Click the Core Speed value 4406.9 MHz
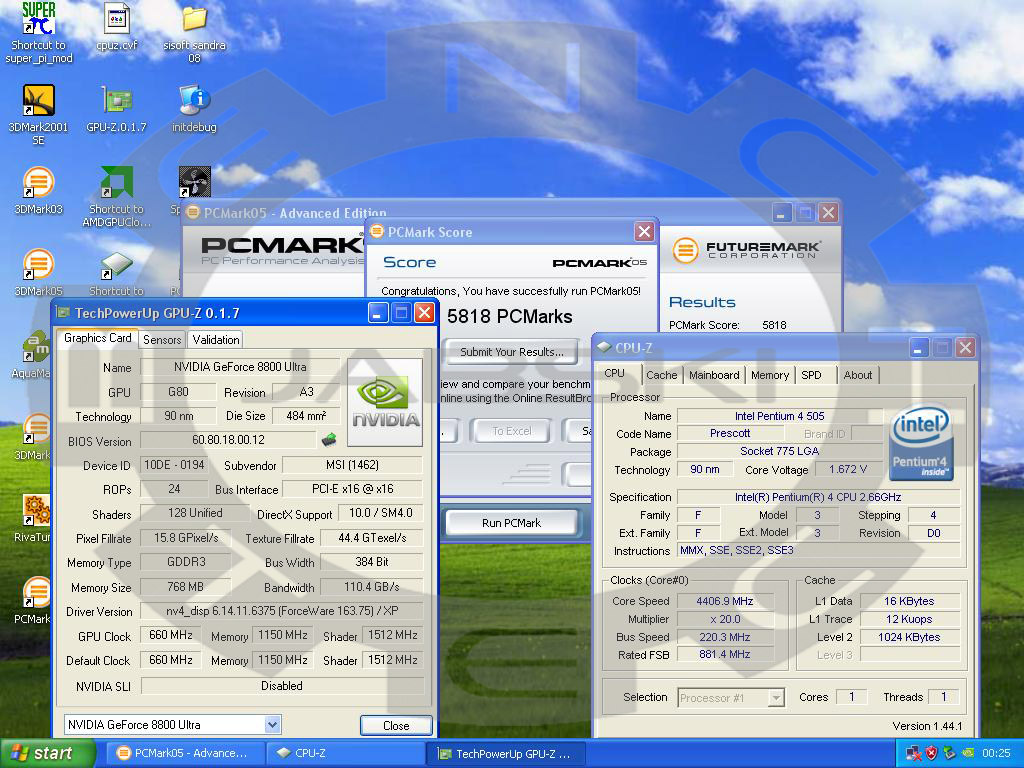The image size is (1024, 768). (725, 601)
